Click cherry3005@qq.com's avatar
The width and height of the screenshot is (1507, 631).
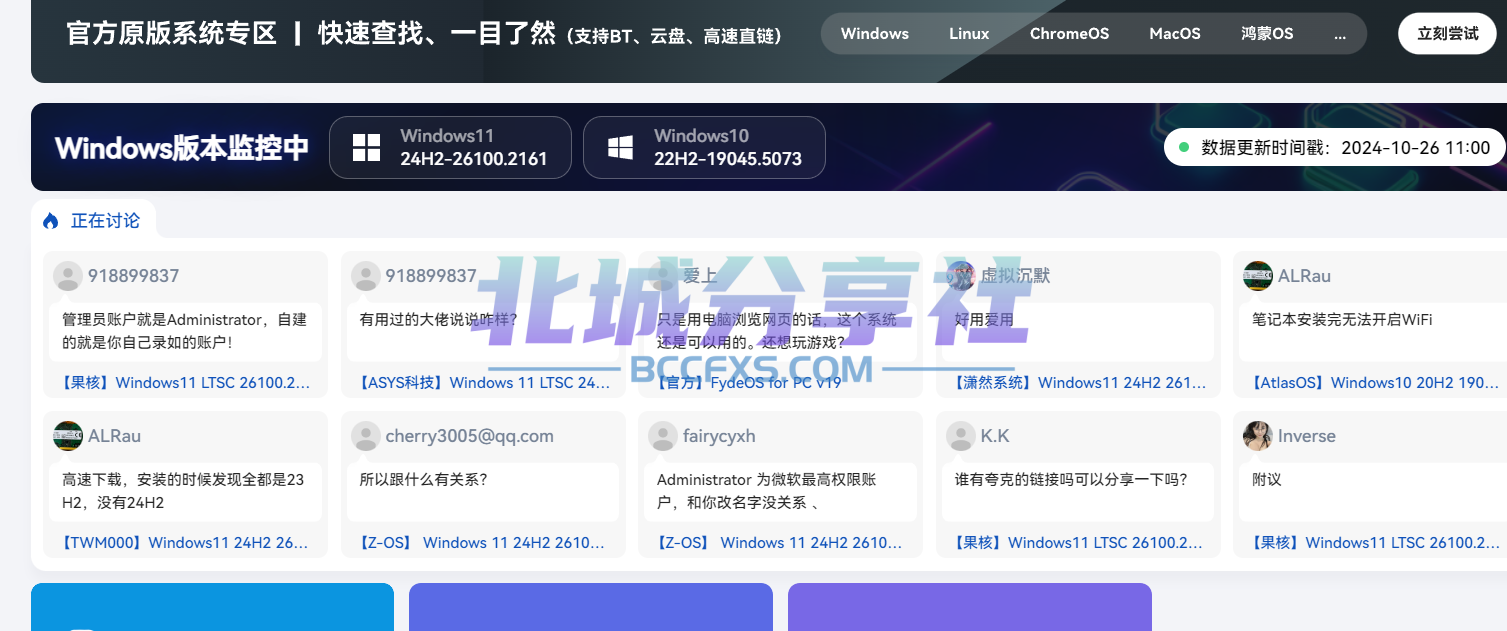pos(366,436)
